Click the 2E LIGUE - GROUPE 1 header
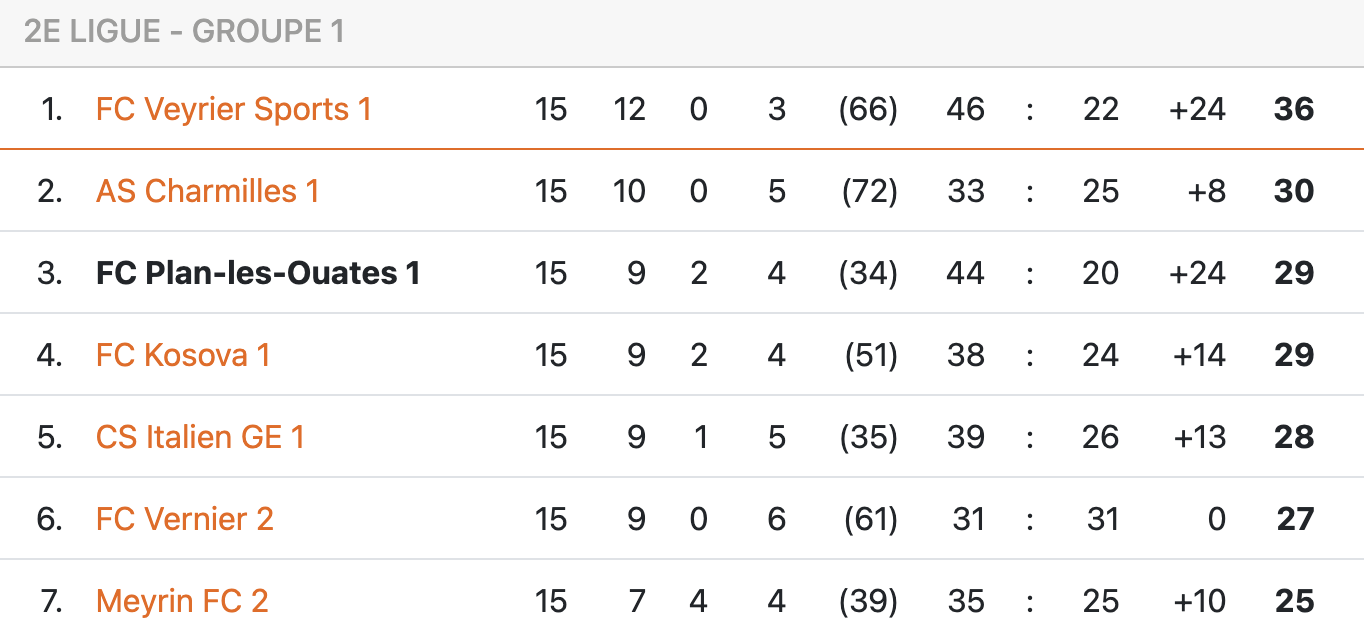The image size is (1364, 632). click(184, 32)
